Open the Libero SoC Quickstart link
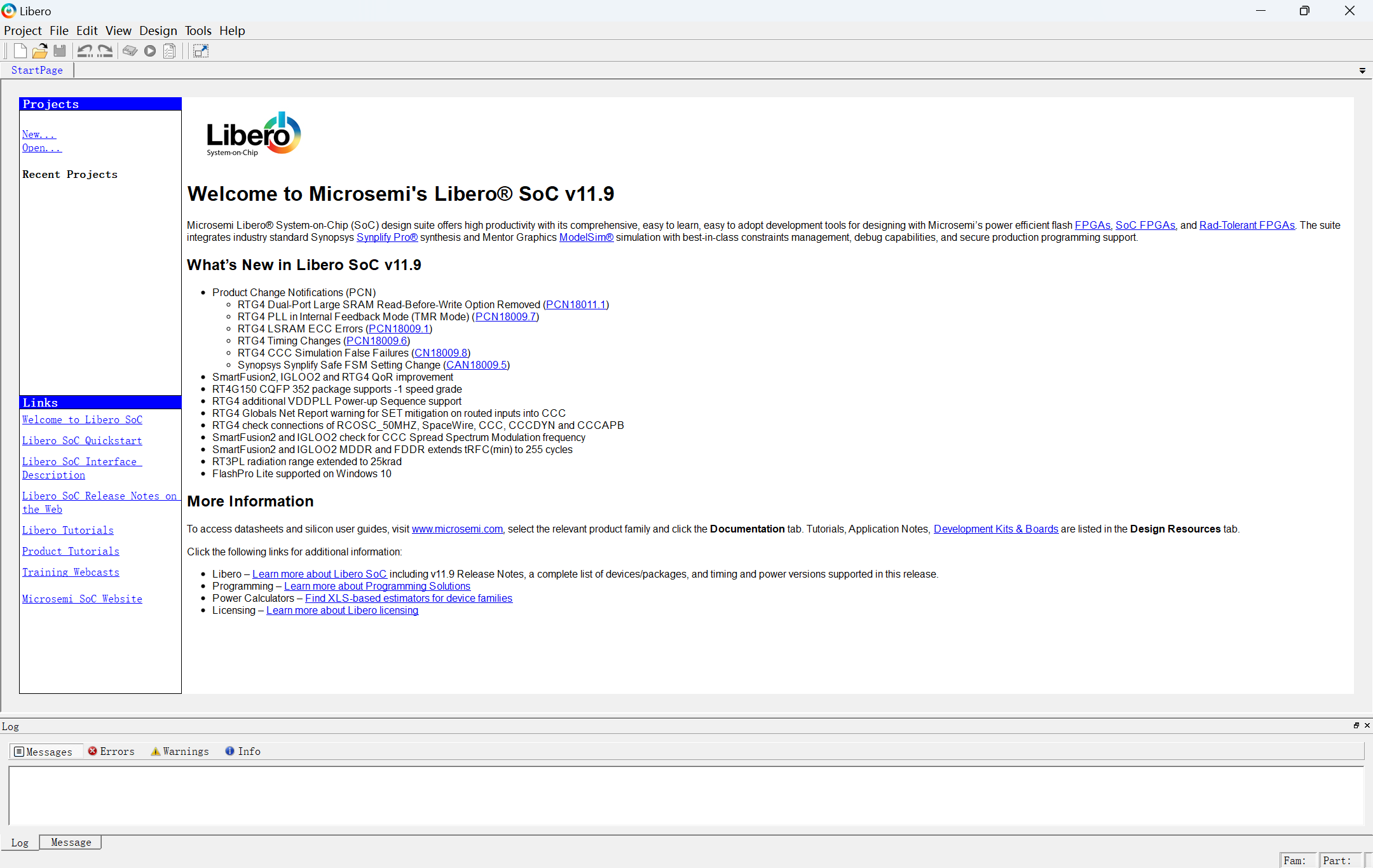 click(x=82, y=440)
